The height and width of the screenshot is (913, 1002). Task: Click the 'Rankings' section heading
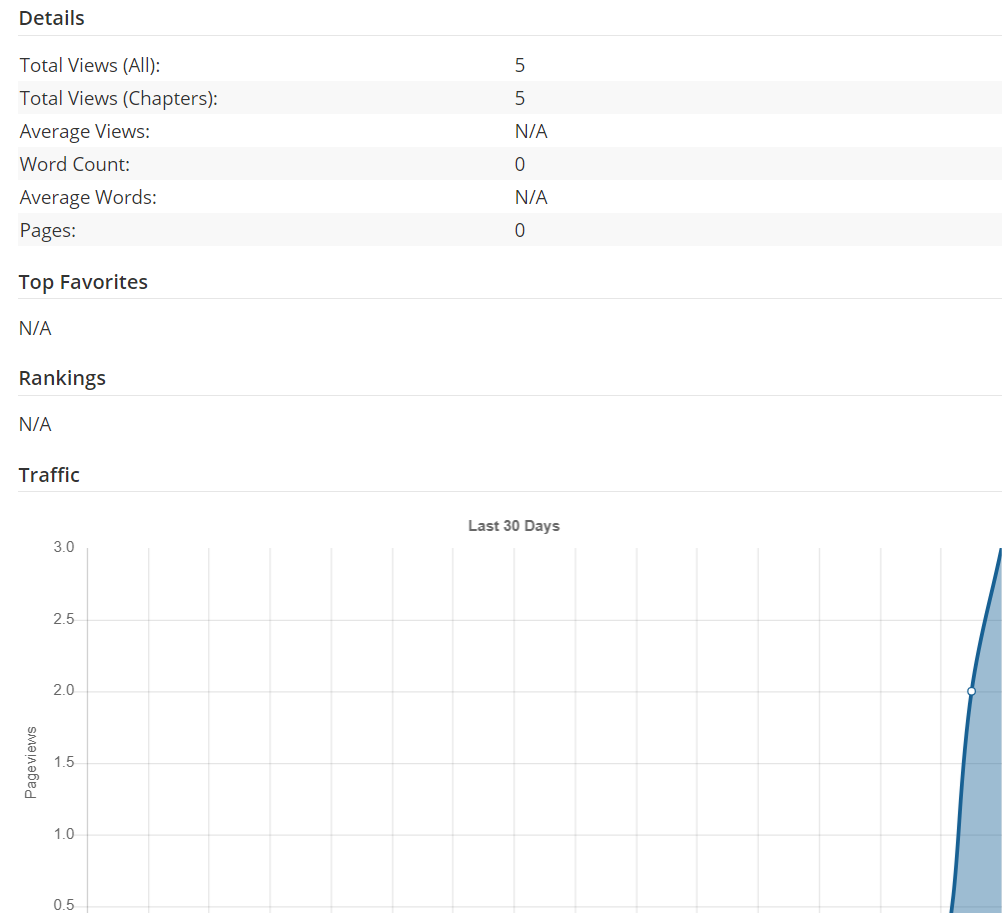[62, 378]
